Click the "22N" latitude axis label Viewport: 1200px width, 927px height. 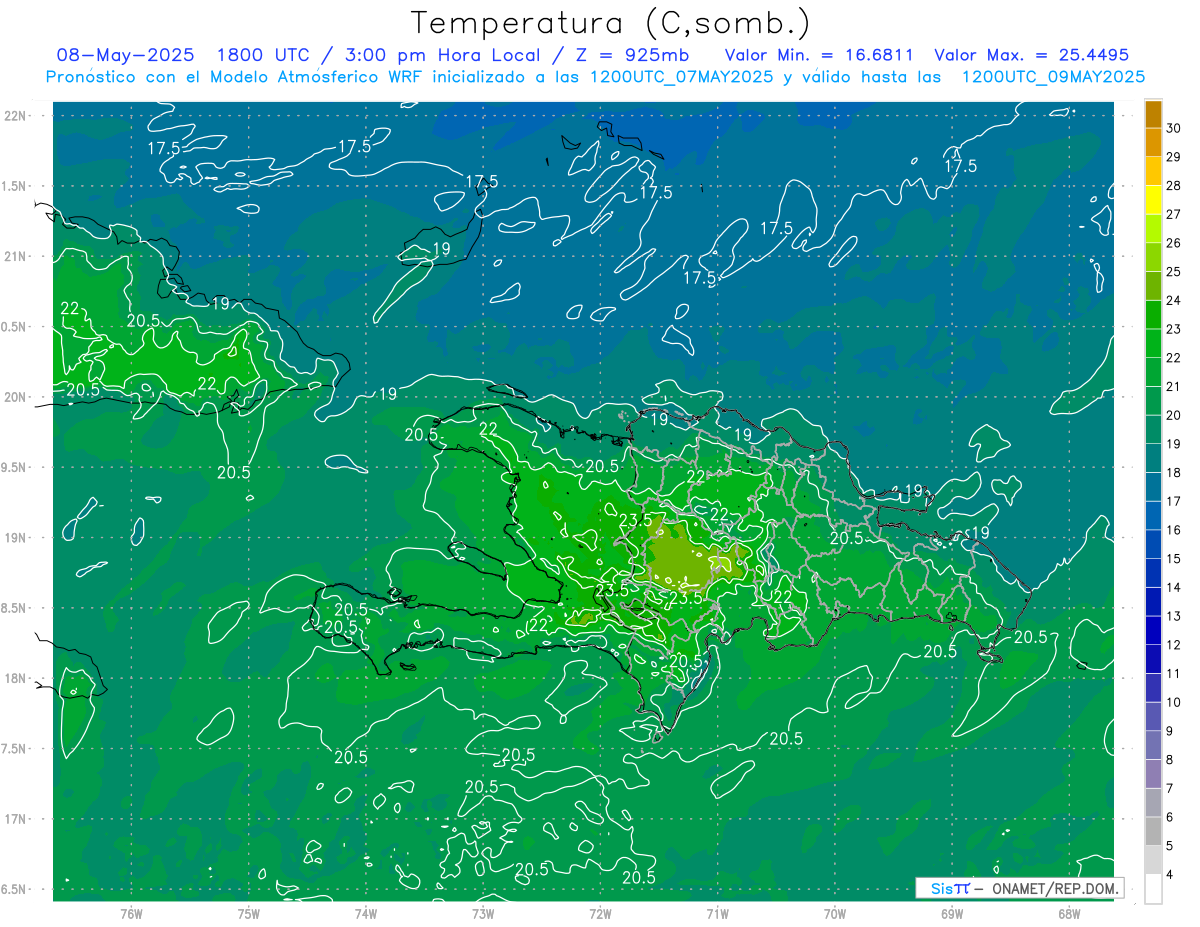pyautogui.click(x=15, y=116)
